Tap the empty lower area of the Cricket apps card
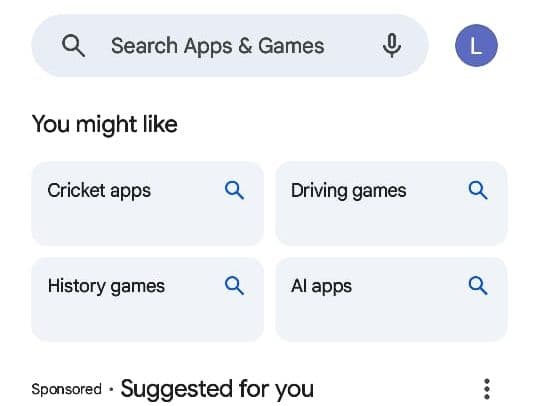This screenshot has height=406, width=540. [147, 224]
